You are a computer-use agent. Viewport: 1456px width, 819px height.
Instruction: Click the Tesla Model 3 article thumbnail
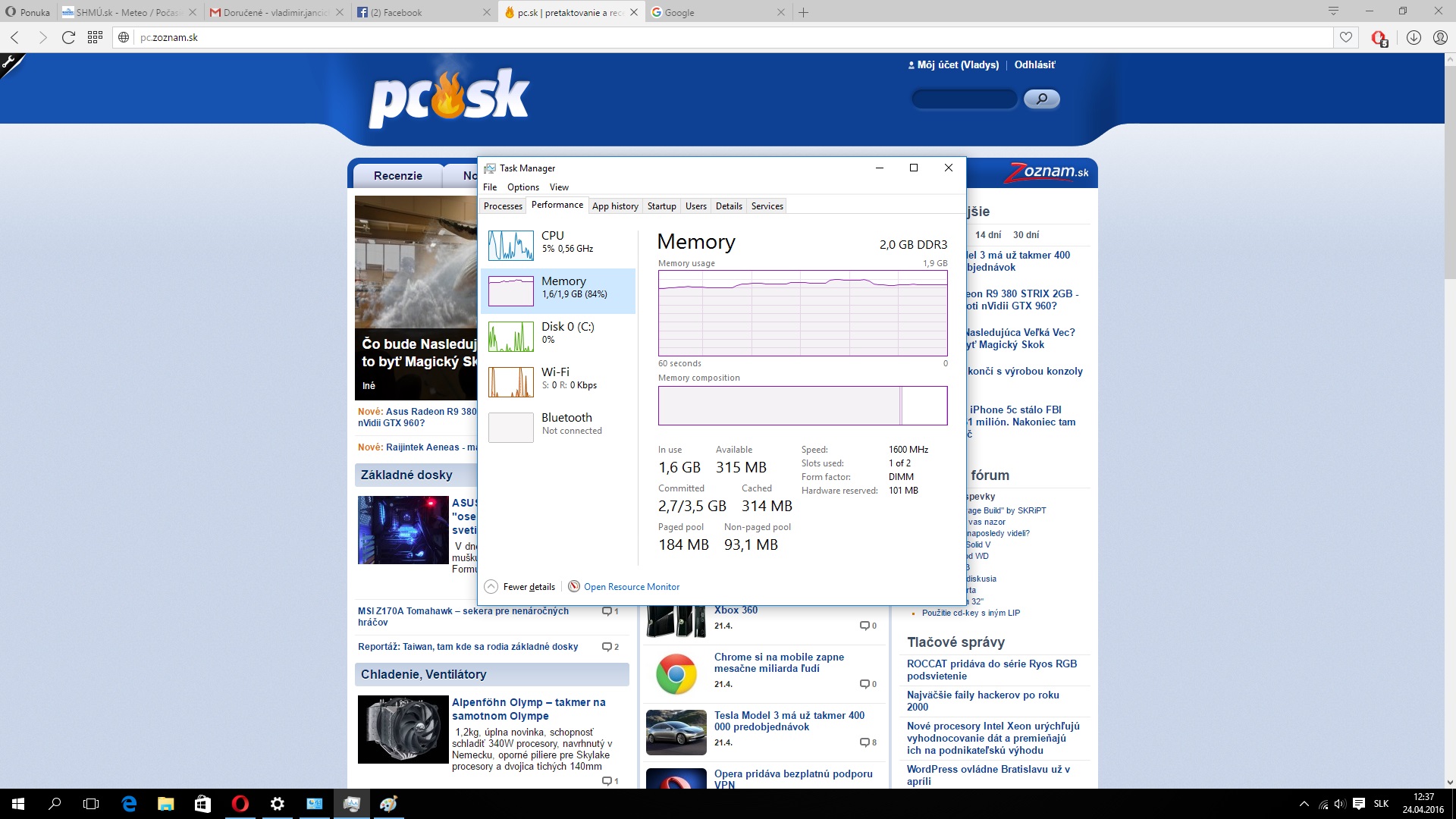[x=676, y=732]
